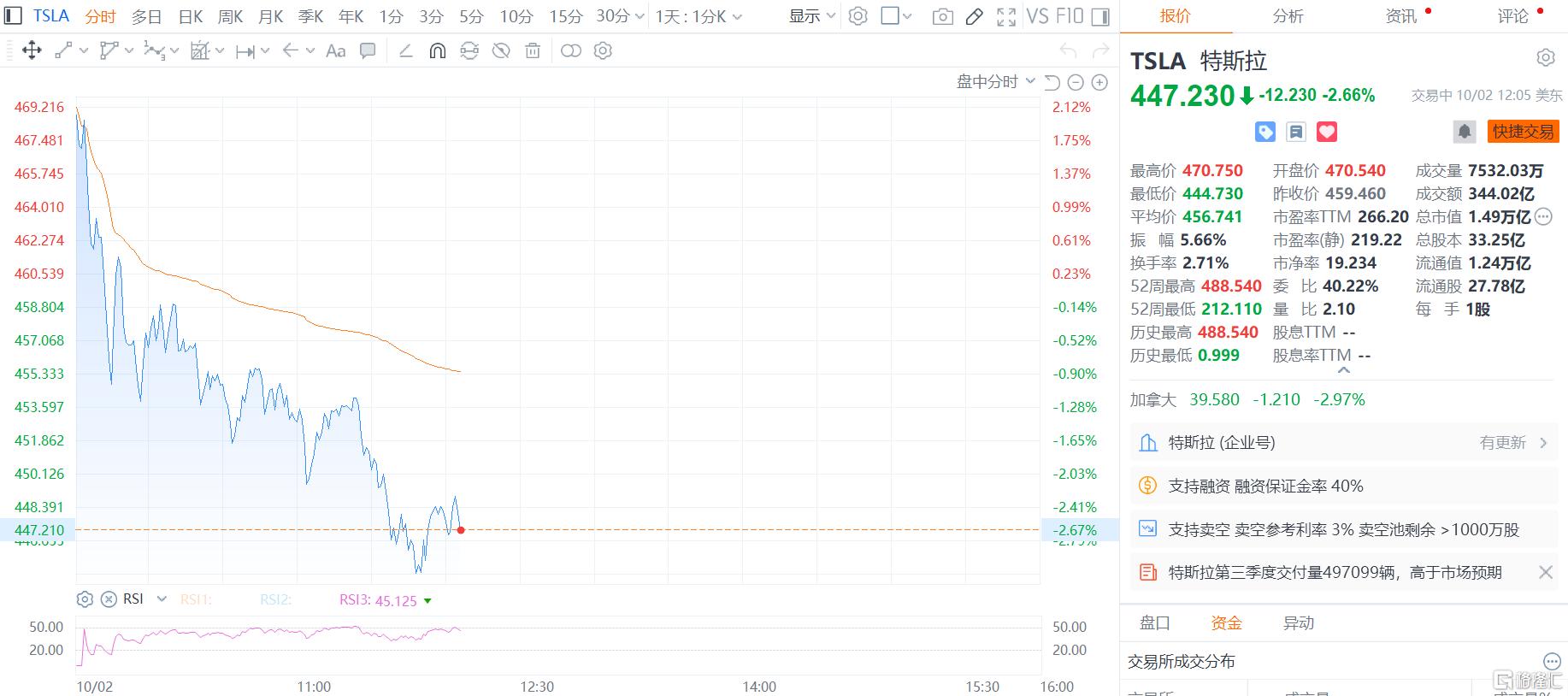
Task: Delete drawings with the trash icon
Action: [533, 51]
